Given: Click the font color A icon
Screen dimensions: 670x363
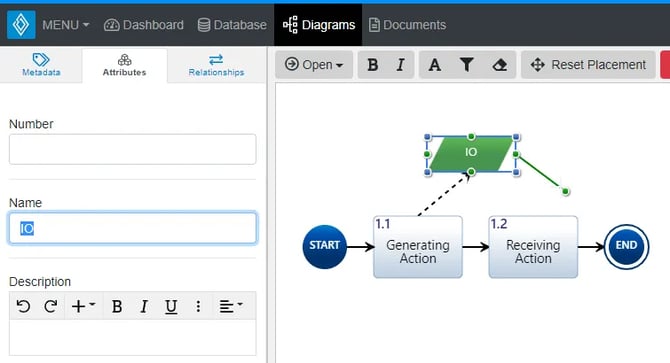Looking at the screenshot, I should click(435, 65).
